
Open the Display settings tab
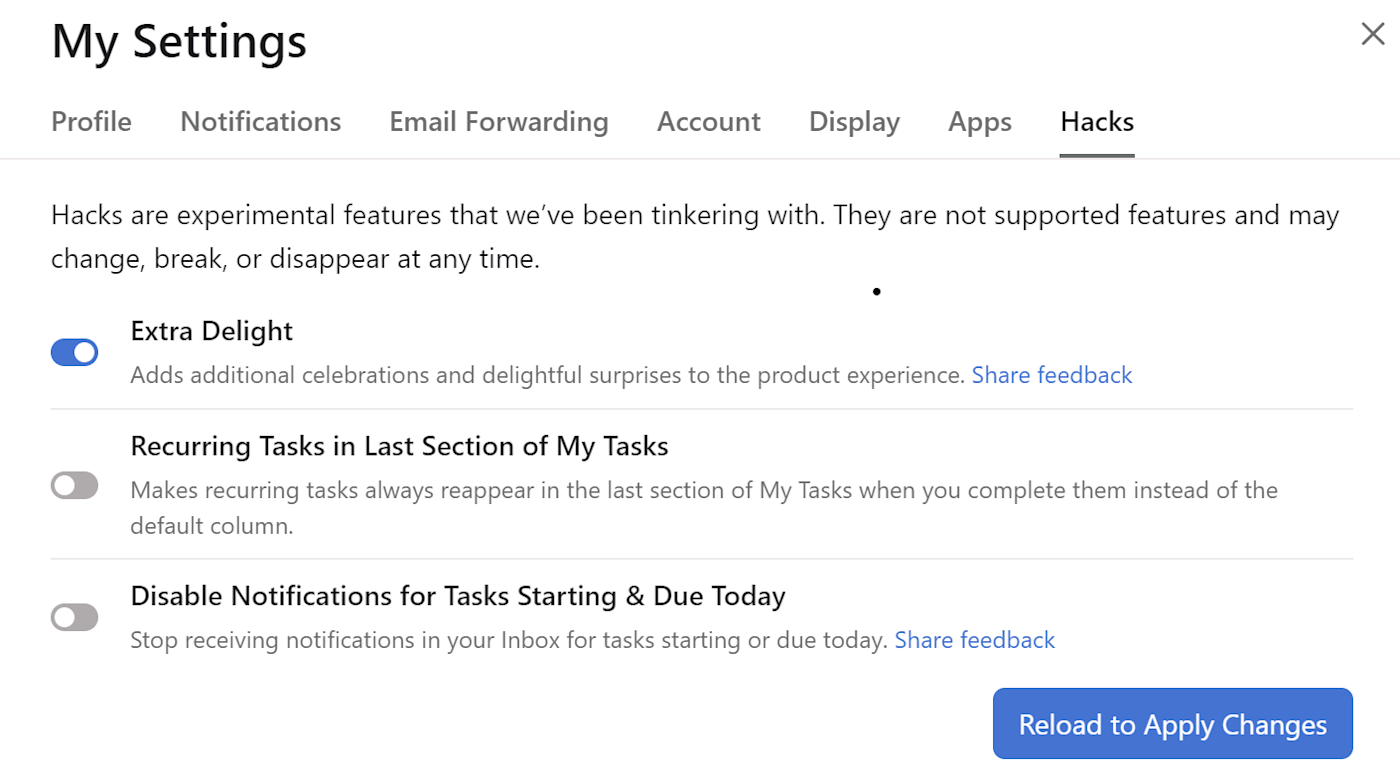coord(854,122)
